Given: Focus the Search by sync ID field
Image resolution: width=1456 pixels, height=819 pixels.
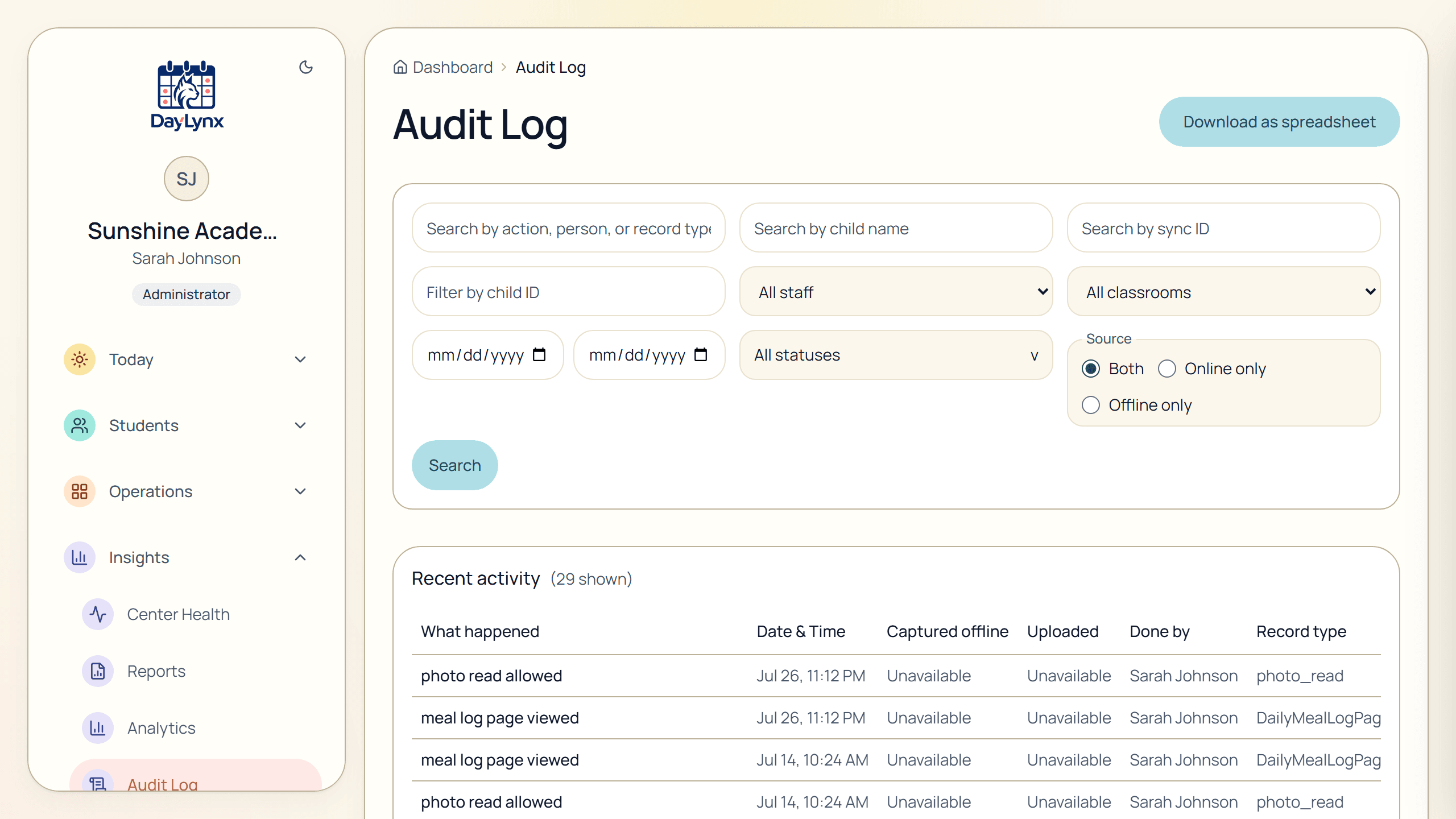Looking at the screenshot, I should point(1224,227).
